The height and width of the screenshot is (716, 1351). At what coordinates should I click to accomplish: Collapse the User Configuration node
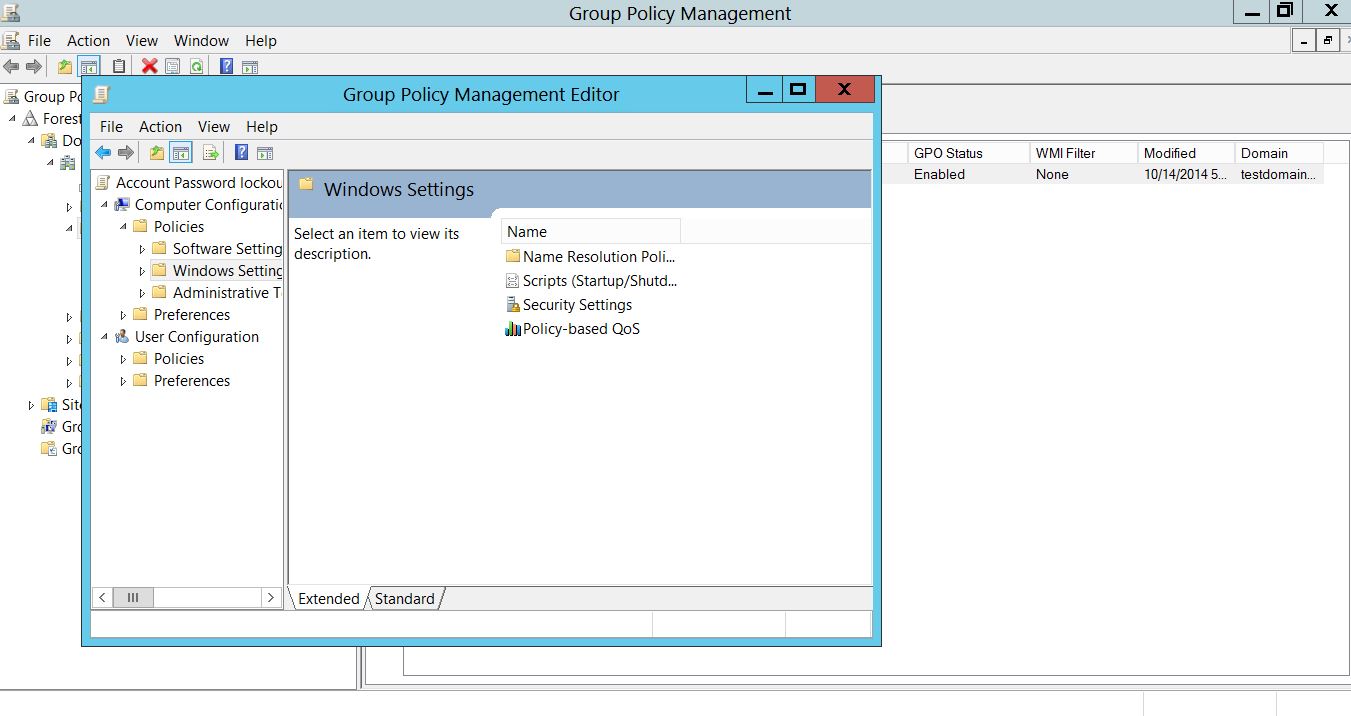[x=104, y=337]
